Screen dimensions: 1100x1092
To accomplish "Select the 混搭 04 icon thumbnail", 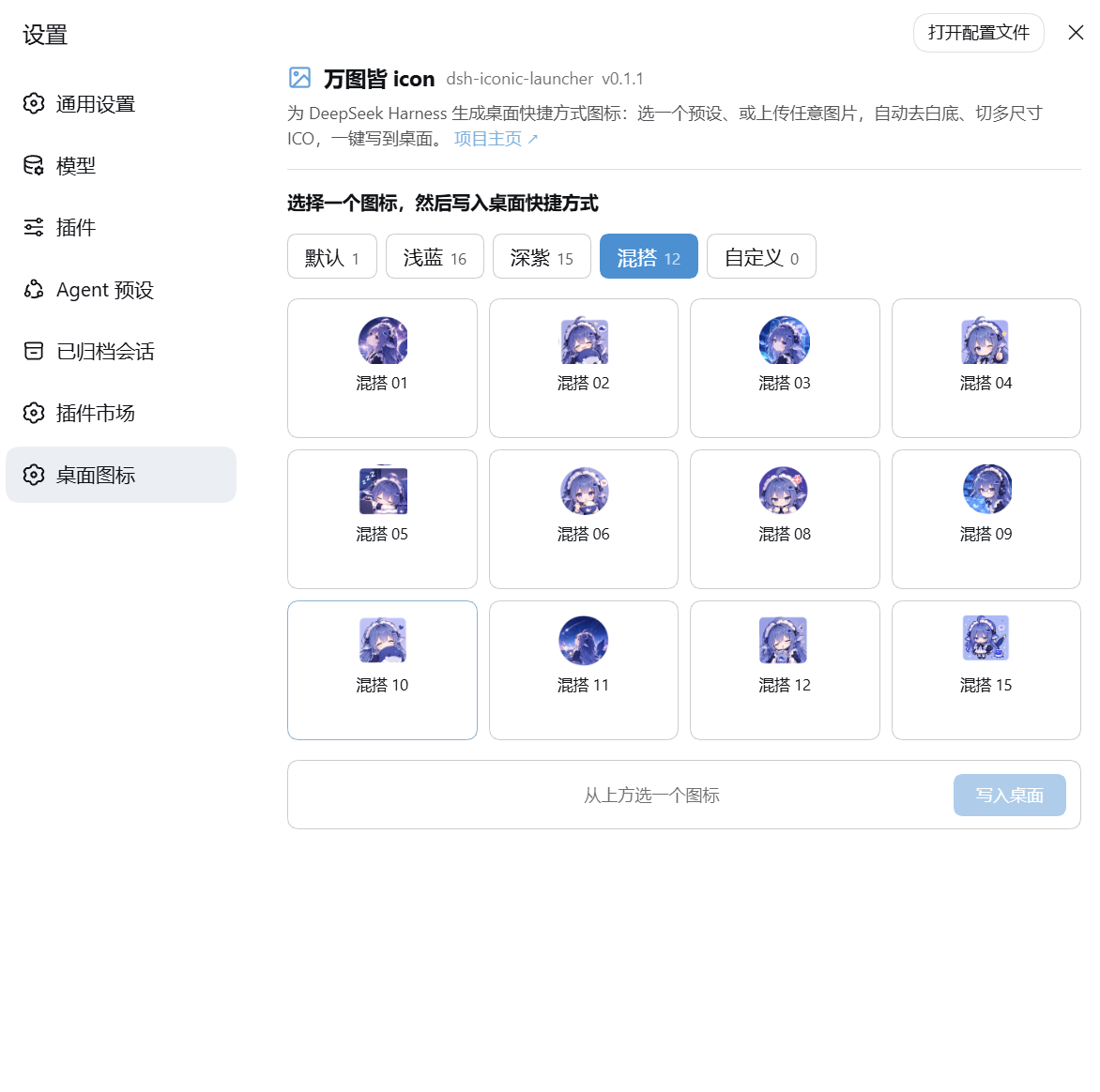I will pos(985,341).
